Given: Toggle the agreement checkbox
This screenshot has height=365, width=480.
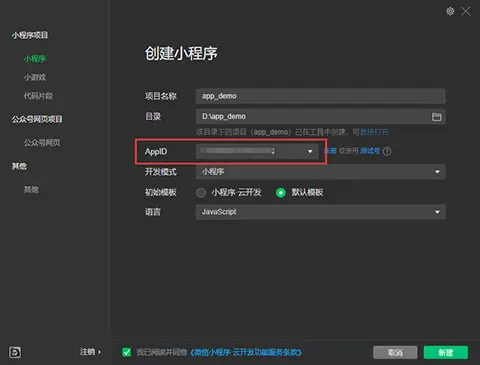Looking at the screenshot, I should [127, 352].
